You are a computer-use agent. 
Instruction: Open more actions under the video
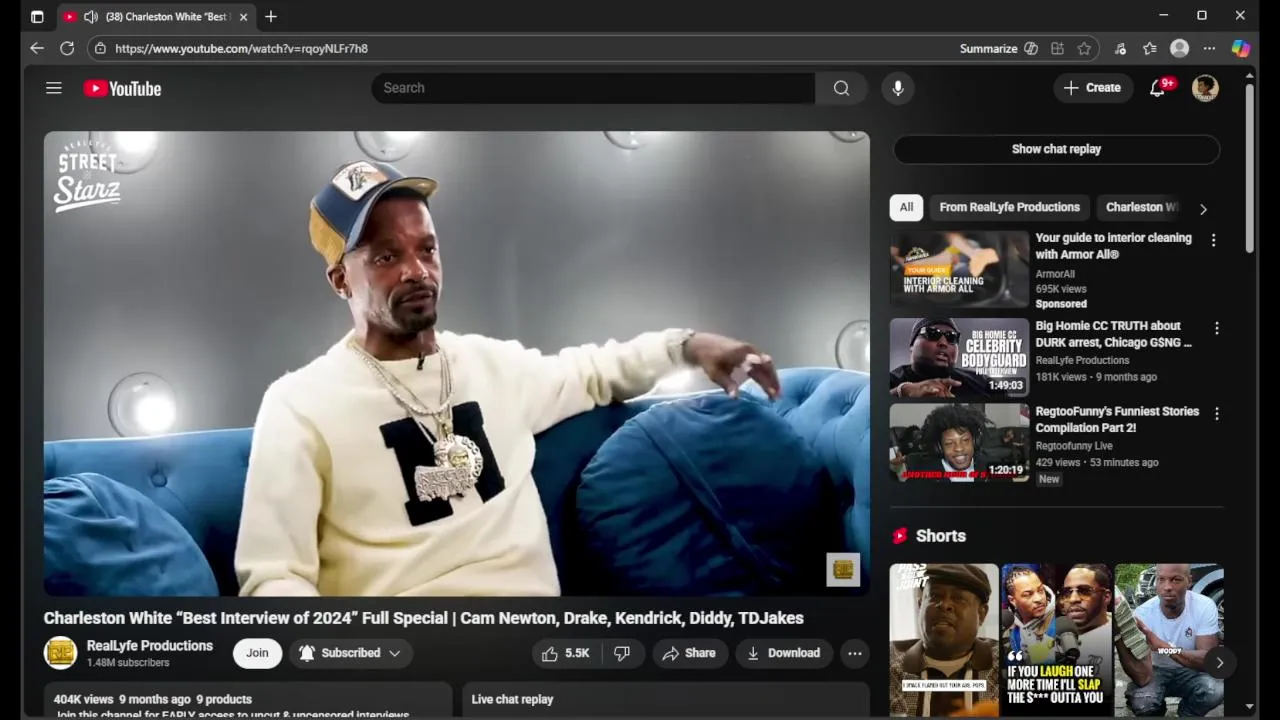(855, 653)
